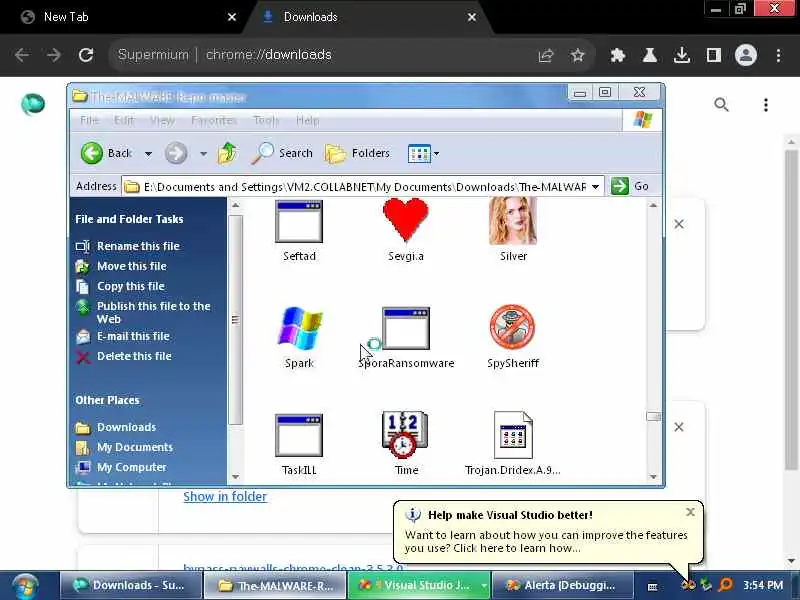Image resolution: width=800 pixels, height=600 pixels.
Task: Click the Help make Visual Studio better balloon
Action: [547, 531]
